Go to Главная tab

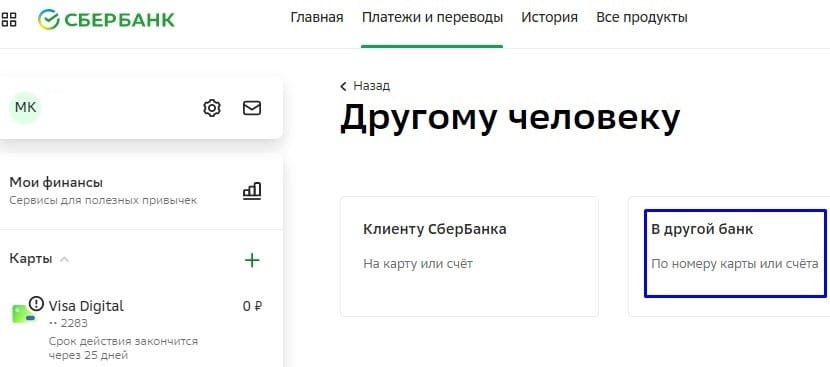click(317, 17)
